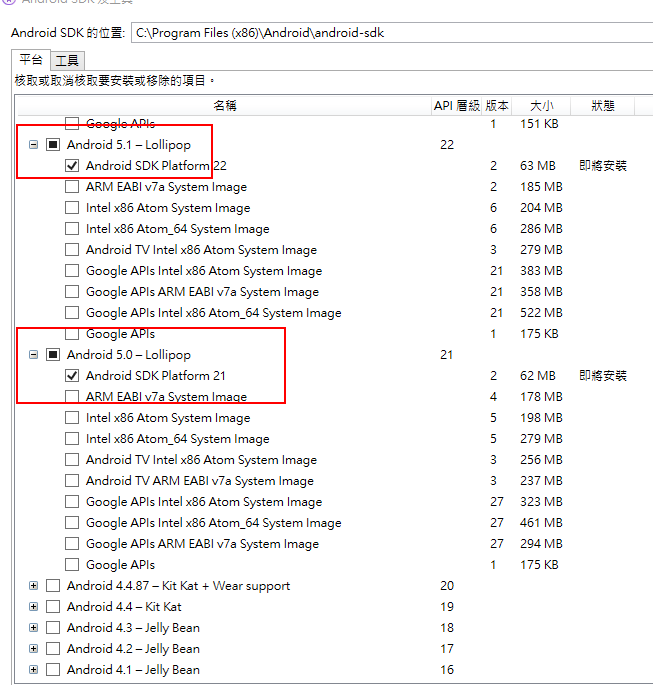Select Android TV ARM EABI v7a System Image label

[x=200, y=481]
